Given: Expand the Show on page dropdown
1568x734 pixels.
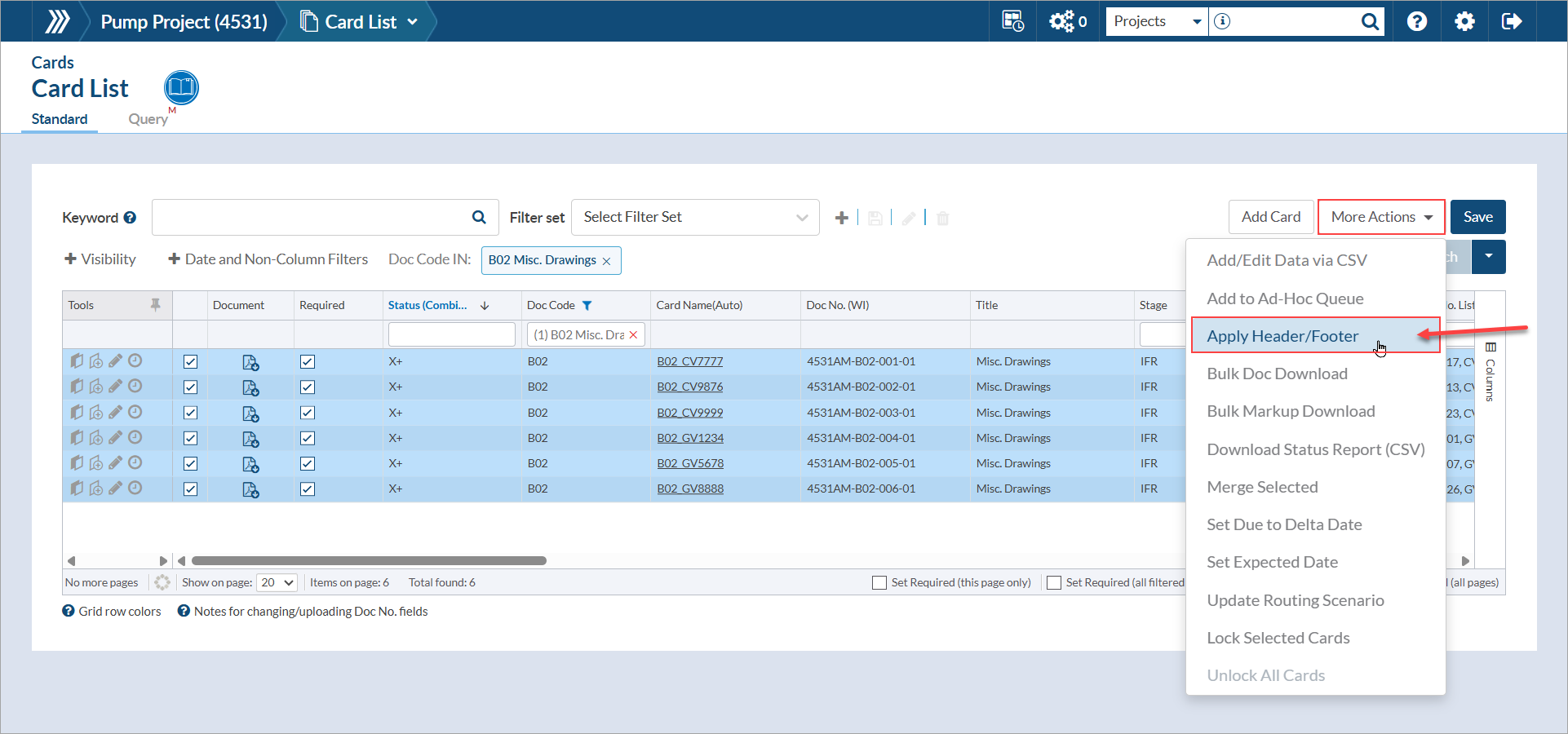Looking at the screenshot, I should pos(277,582).
